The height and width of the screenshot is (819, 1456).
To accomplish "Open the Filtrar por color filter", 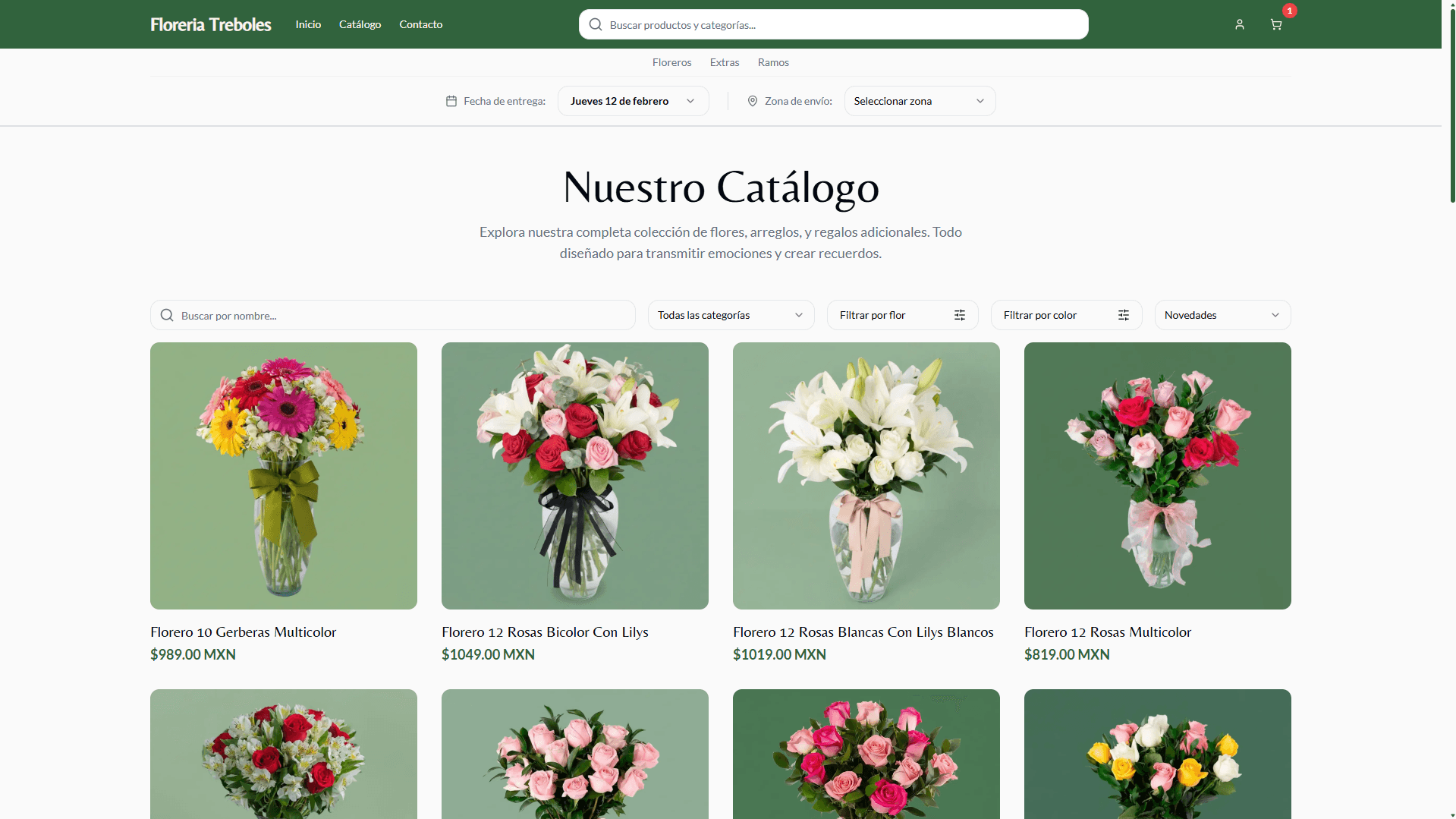I will (x=1067, y=315).
